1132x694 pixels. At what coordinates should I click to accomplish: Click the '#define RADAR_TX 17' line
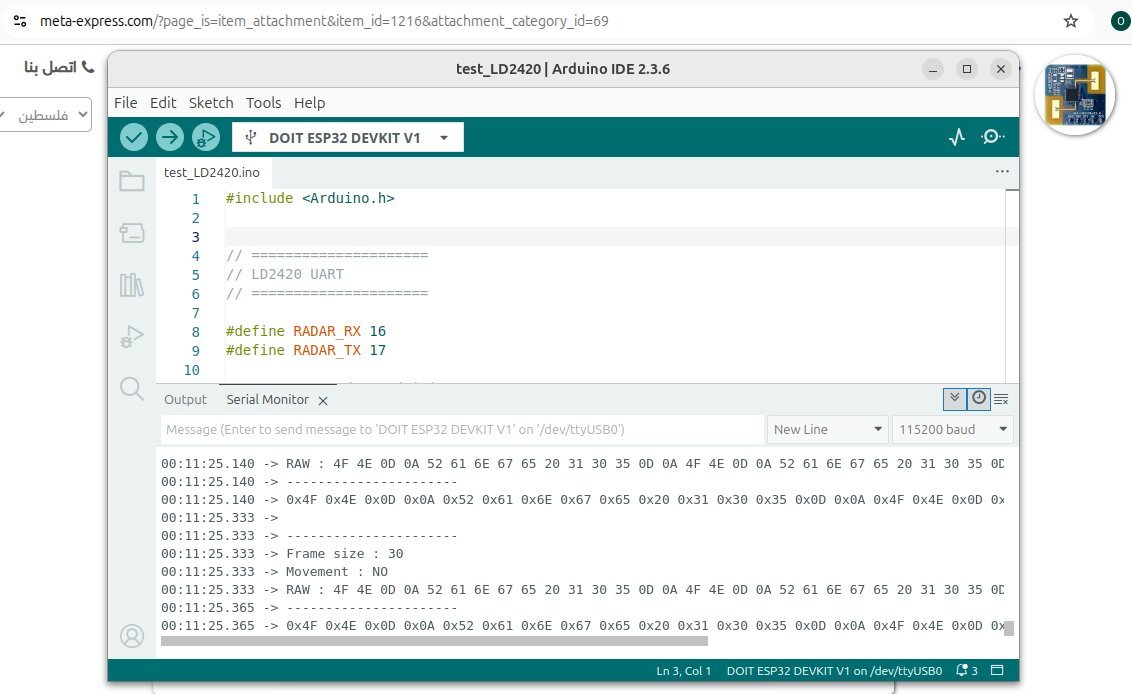coord(306,350)
